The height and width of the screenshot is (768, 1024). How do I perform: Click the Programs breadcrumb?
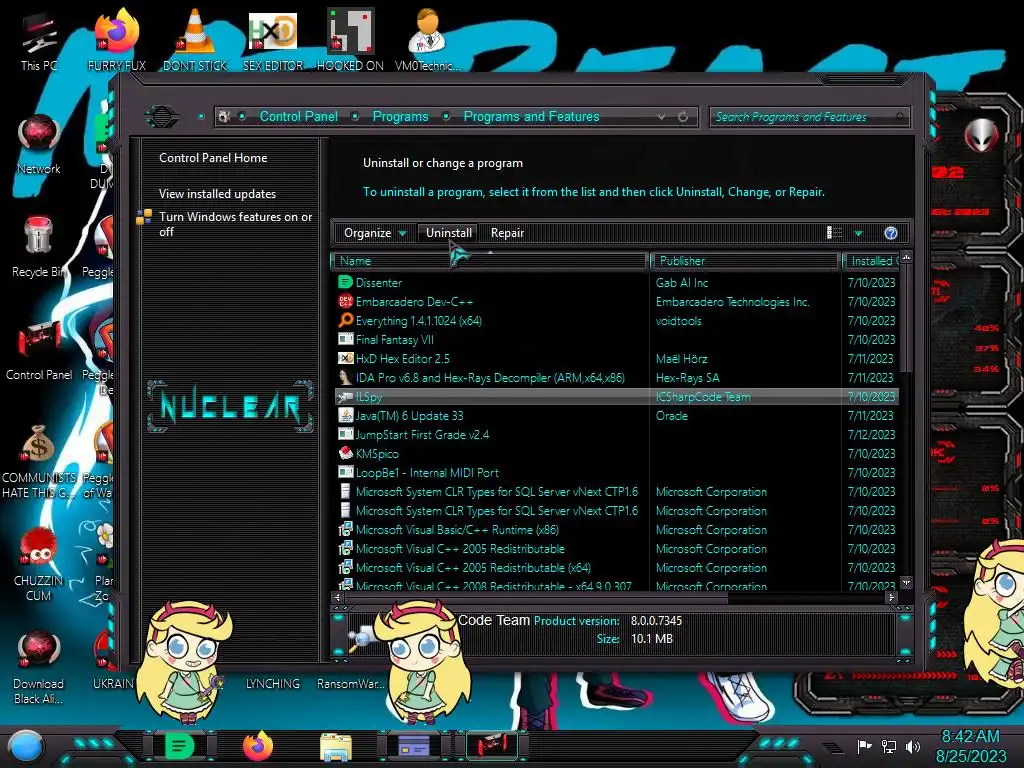400,116
